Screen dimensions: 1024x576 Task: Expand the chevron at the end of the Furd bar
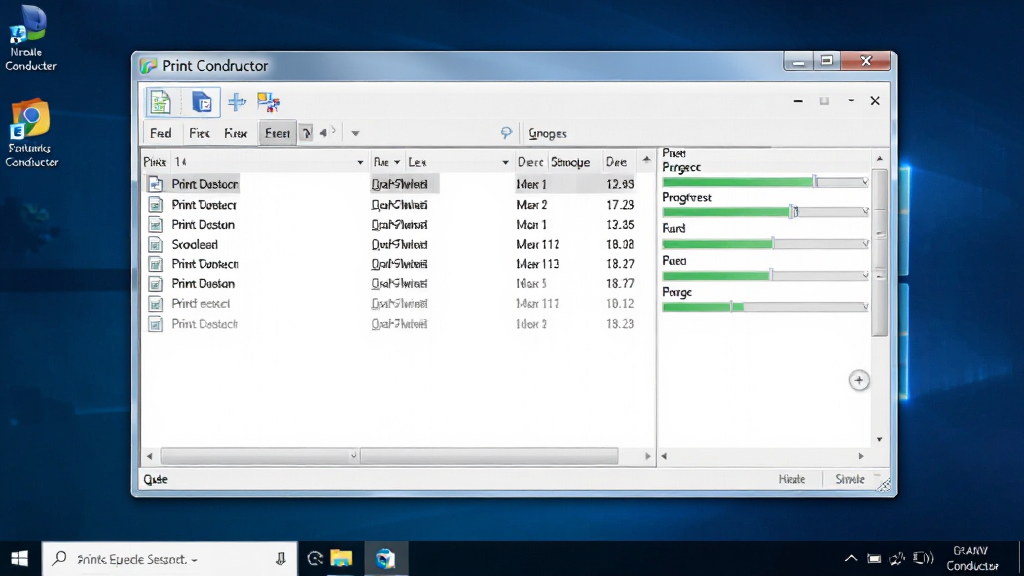[865, 244]
